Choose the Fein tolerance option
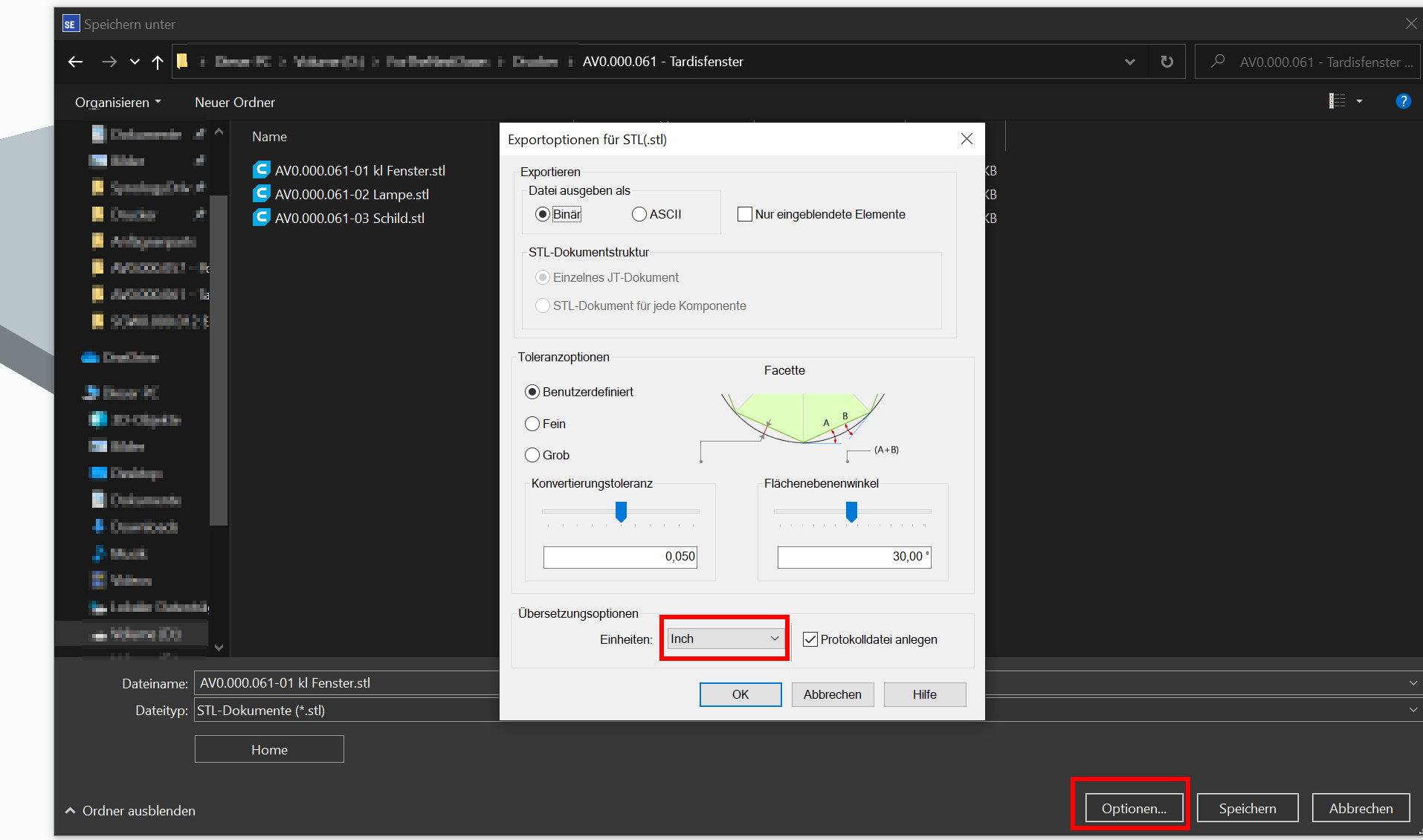The width and height of the screenshot is (1423, 840). coord(532,424)
